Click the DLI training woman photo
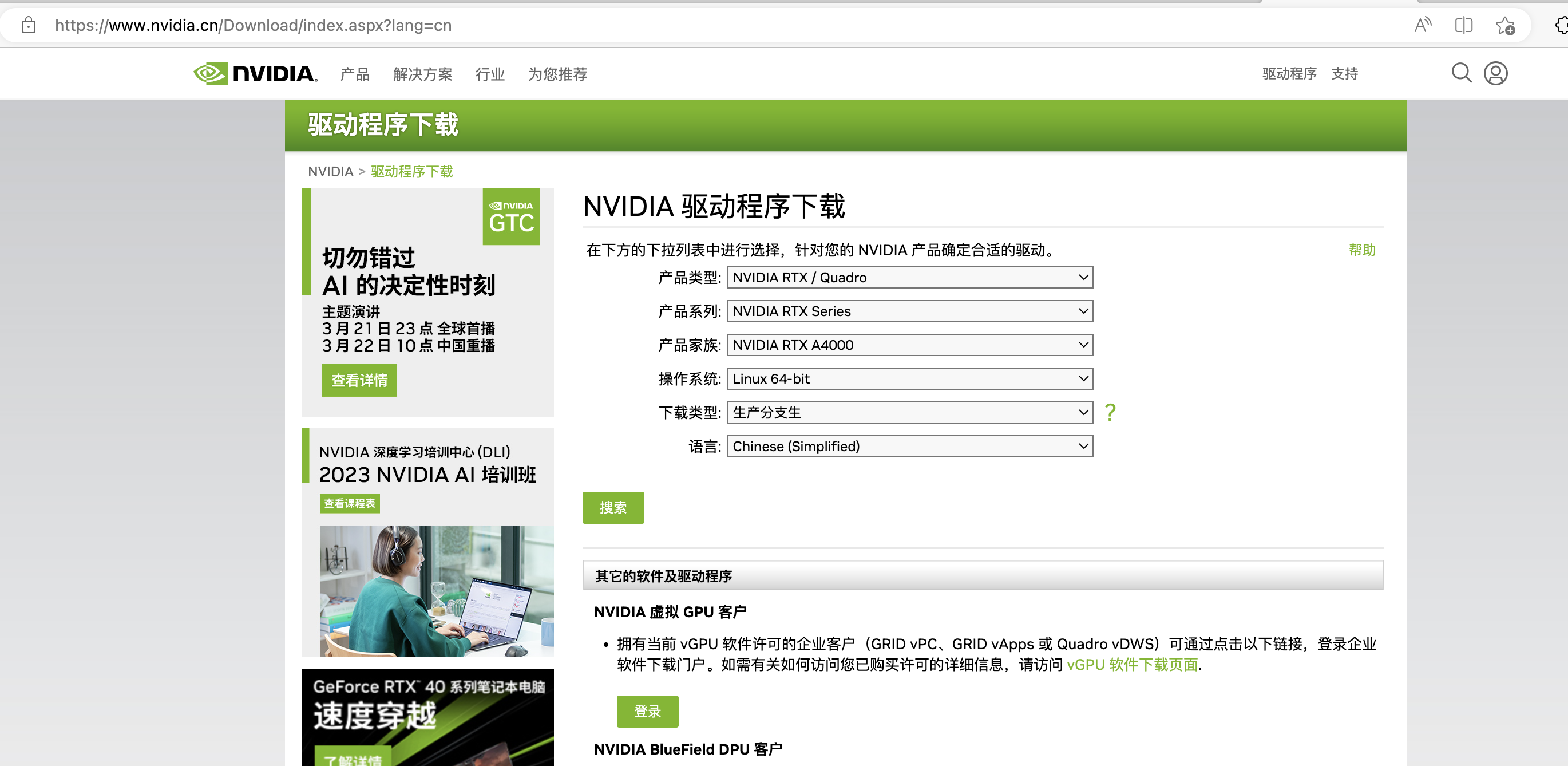Image resolution: width=1568 pixels, height=766 pixels. (x=437, y=591)
